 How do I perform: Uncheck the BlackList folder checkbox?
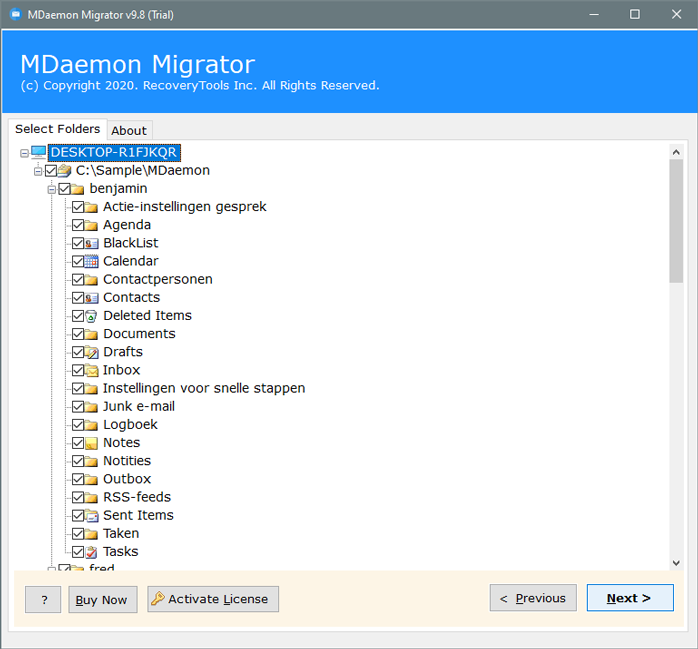(x=78, y=243)
